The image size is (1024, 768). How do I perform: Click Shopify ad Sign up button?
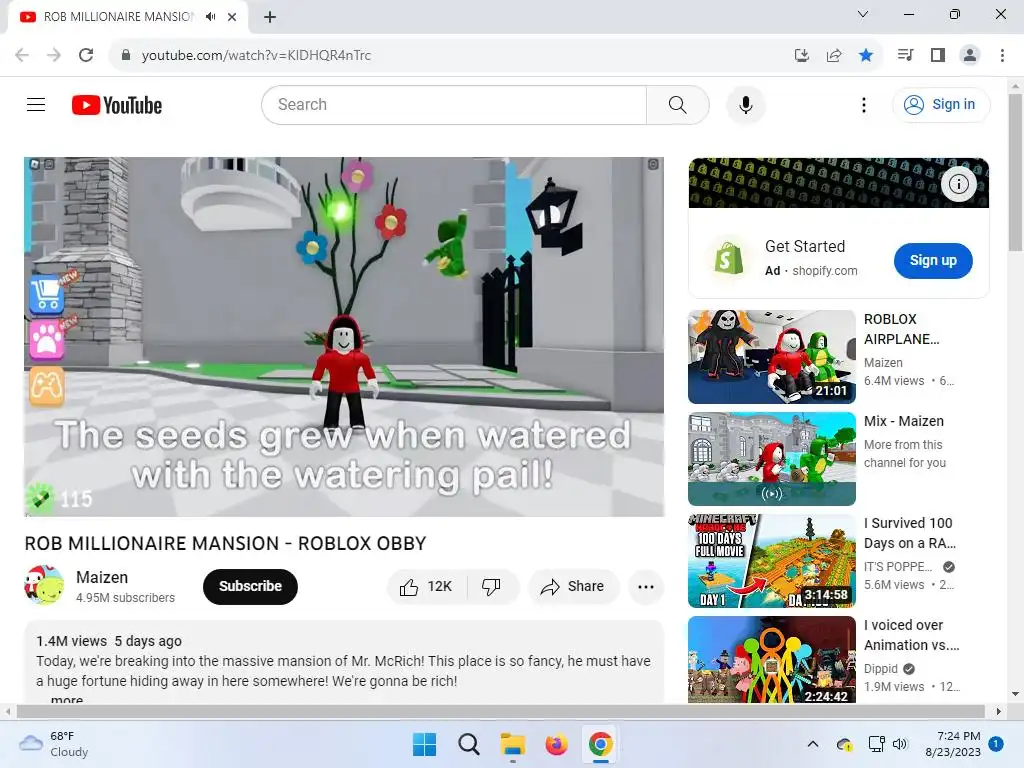click(933, 261)
